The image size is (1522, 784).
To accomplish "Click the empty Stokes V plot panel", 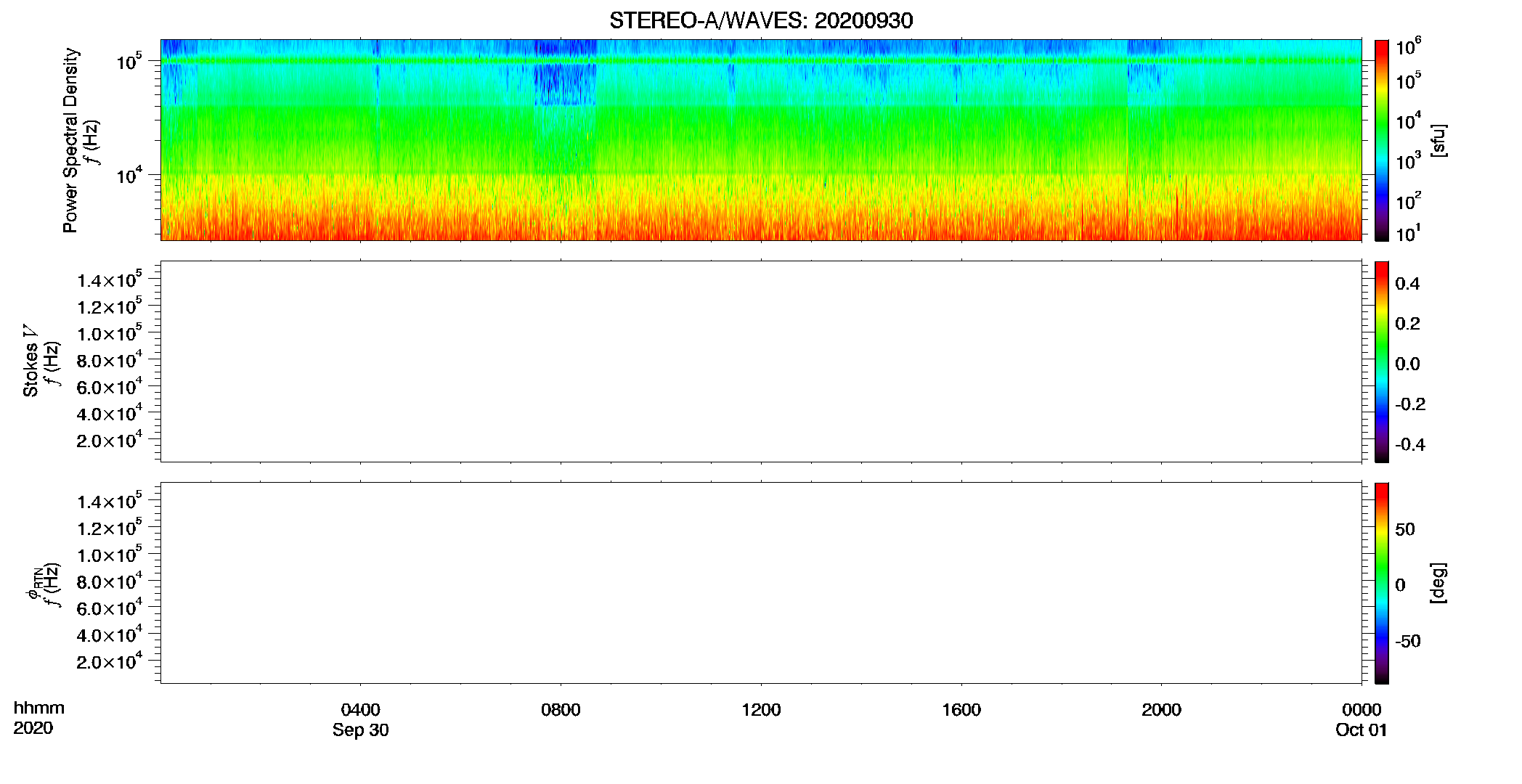I will [761, 362].
